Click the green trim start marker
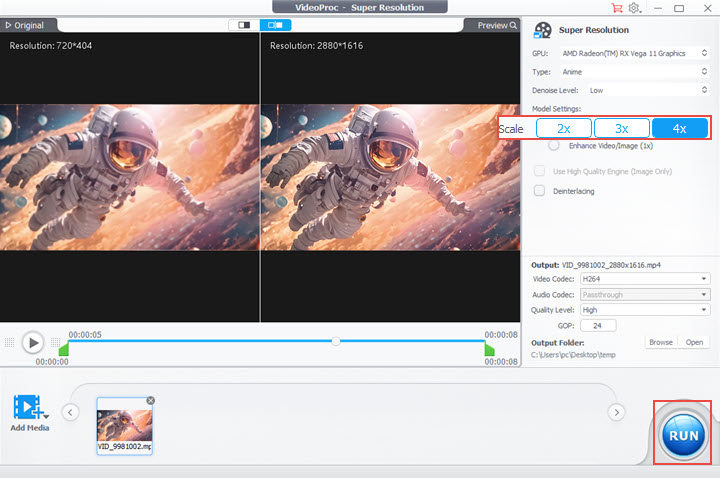This screenshot has height=478, width=720. click(64, 349)
